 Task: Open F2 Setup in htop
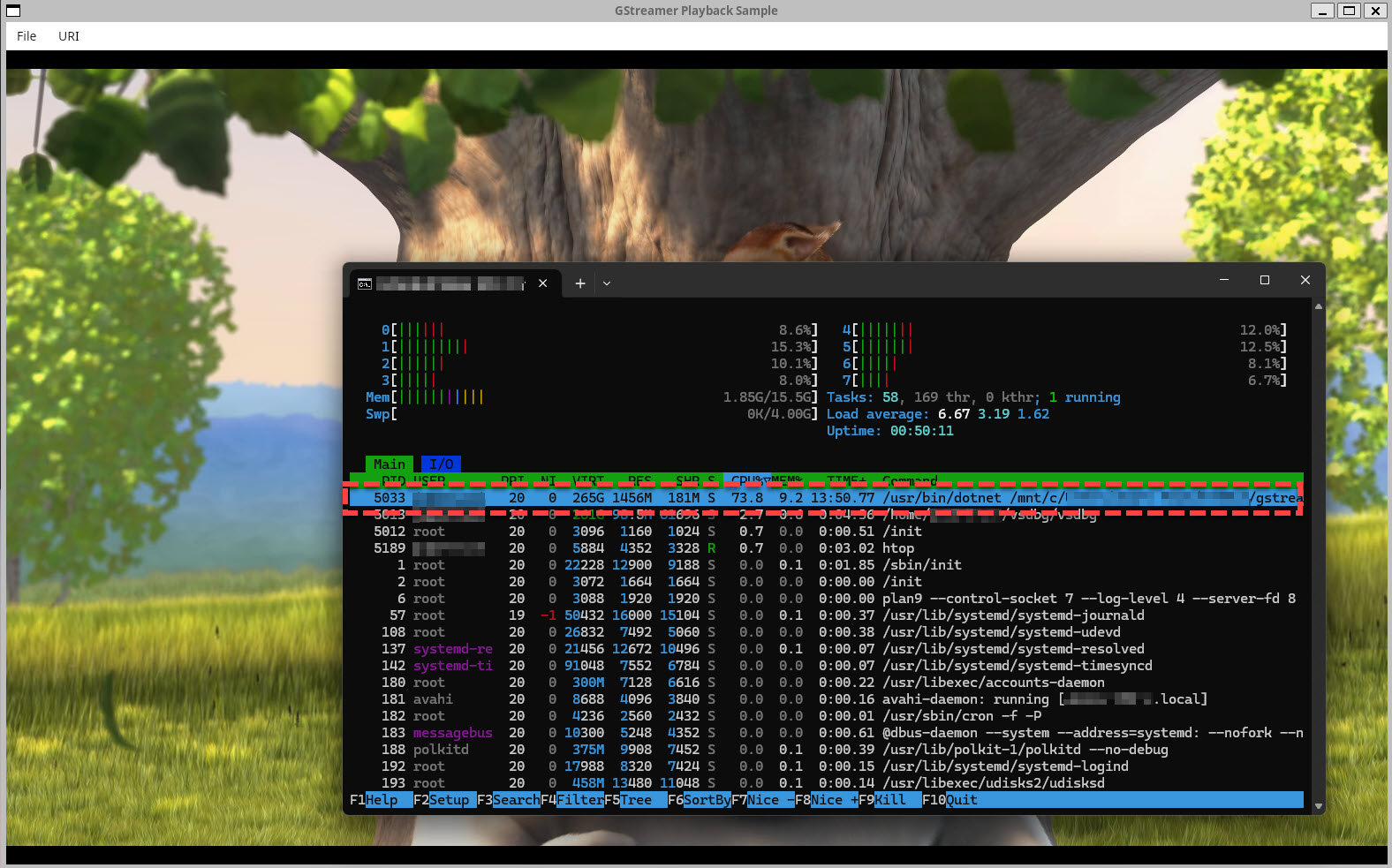[448, 800]
